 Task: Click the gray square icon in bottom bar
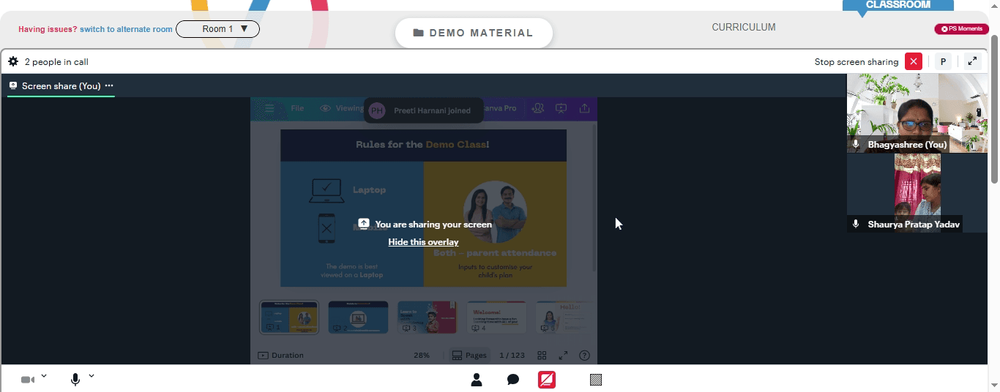click(596, 380)
